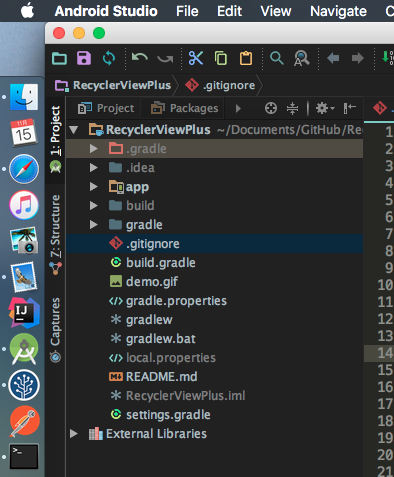Open Calendar from the Dock
The width and height of the screenshot is (394, 477).
pyautogui.click(x=24, y=133)
